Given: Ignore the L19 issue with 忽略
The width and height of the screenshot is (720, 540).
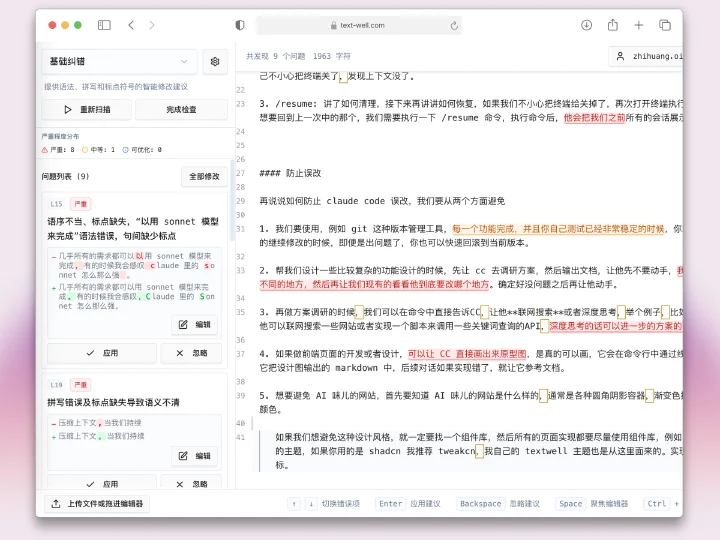Looking at the screenshot, I should point(191,484).
